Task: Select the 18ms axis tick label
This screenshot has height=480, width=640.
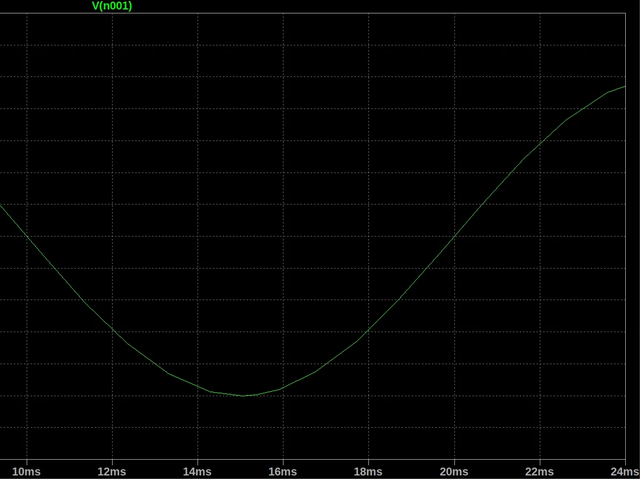Action: 369,471
